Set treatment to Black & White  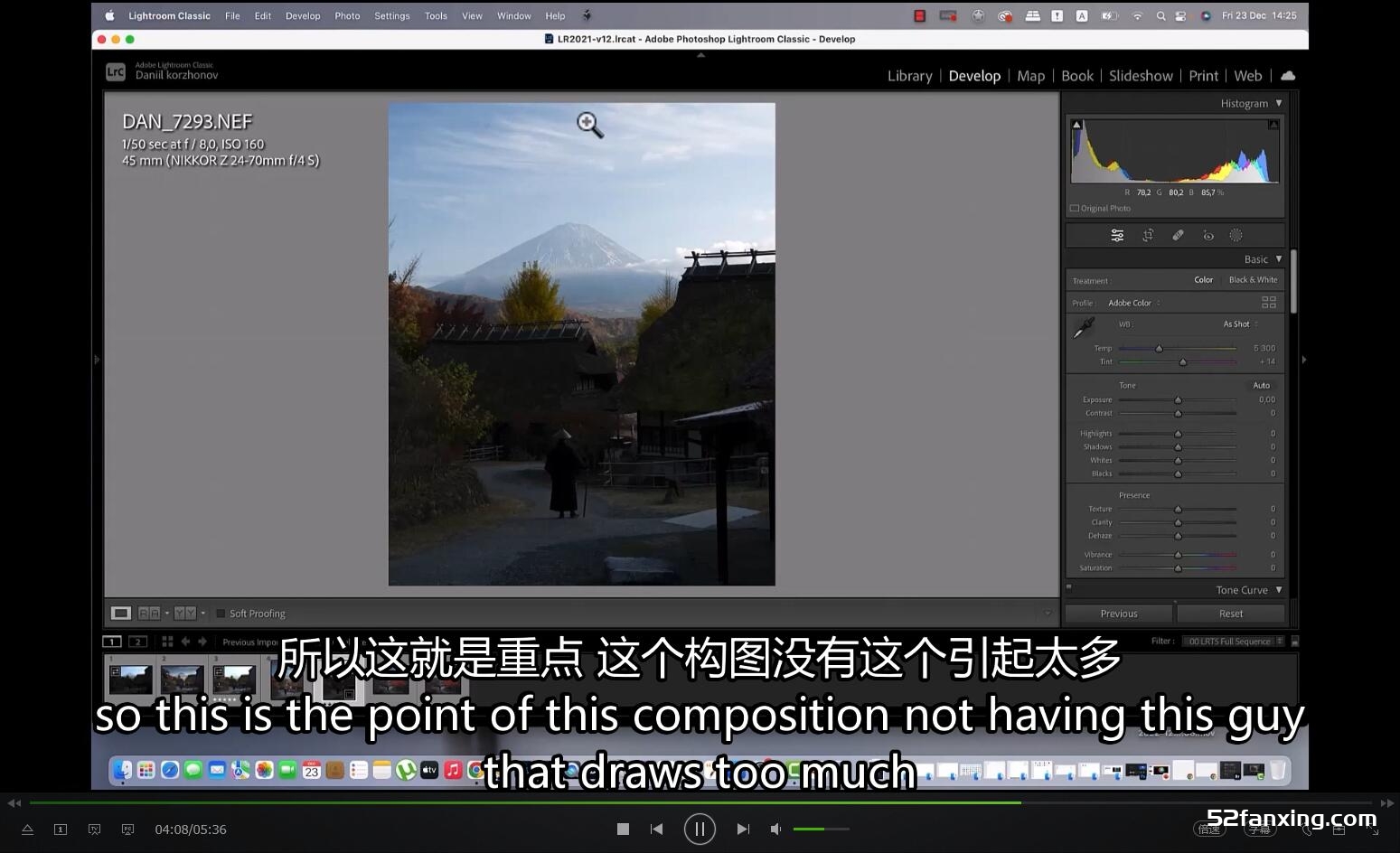pos(1253,280)
